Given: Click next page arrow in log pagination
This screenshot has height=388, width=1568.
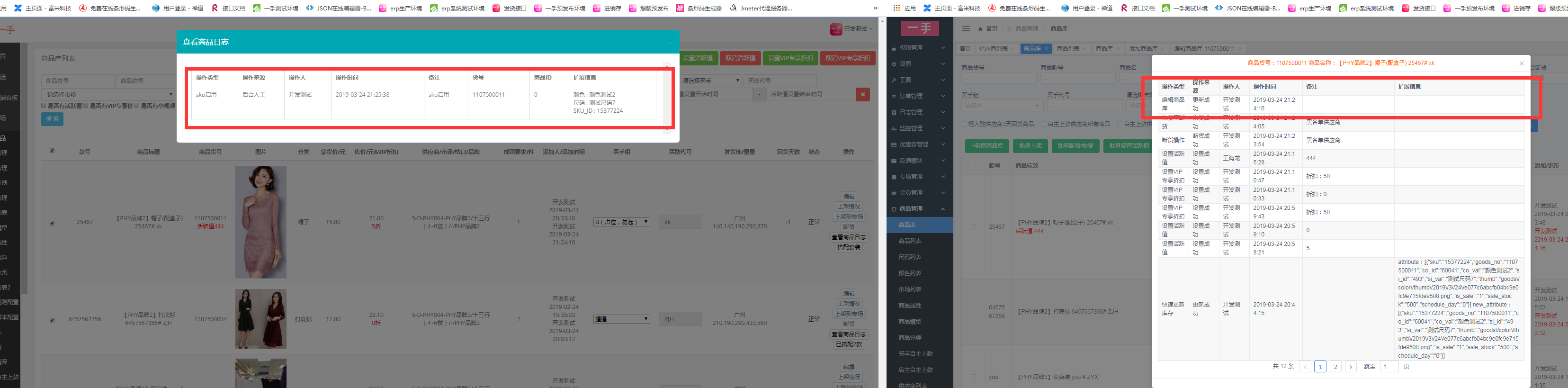Looking at the screenshot, I should (x=1351, y=367).
